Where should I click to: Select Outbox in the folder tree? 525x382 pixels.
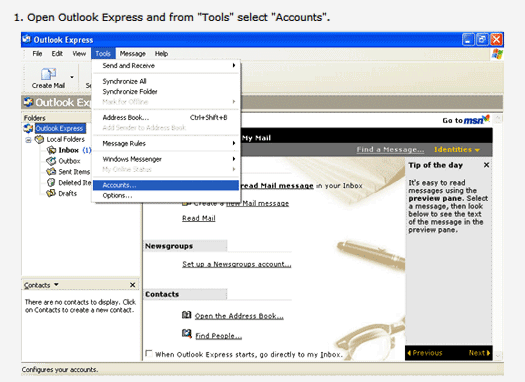[x=69, y=161]
